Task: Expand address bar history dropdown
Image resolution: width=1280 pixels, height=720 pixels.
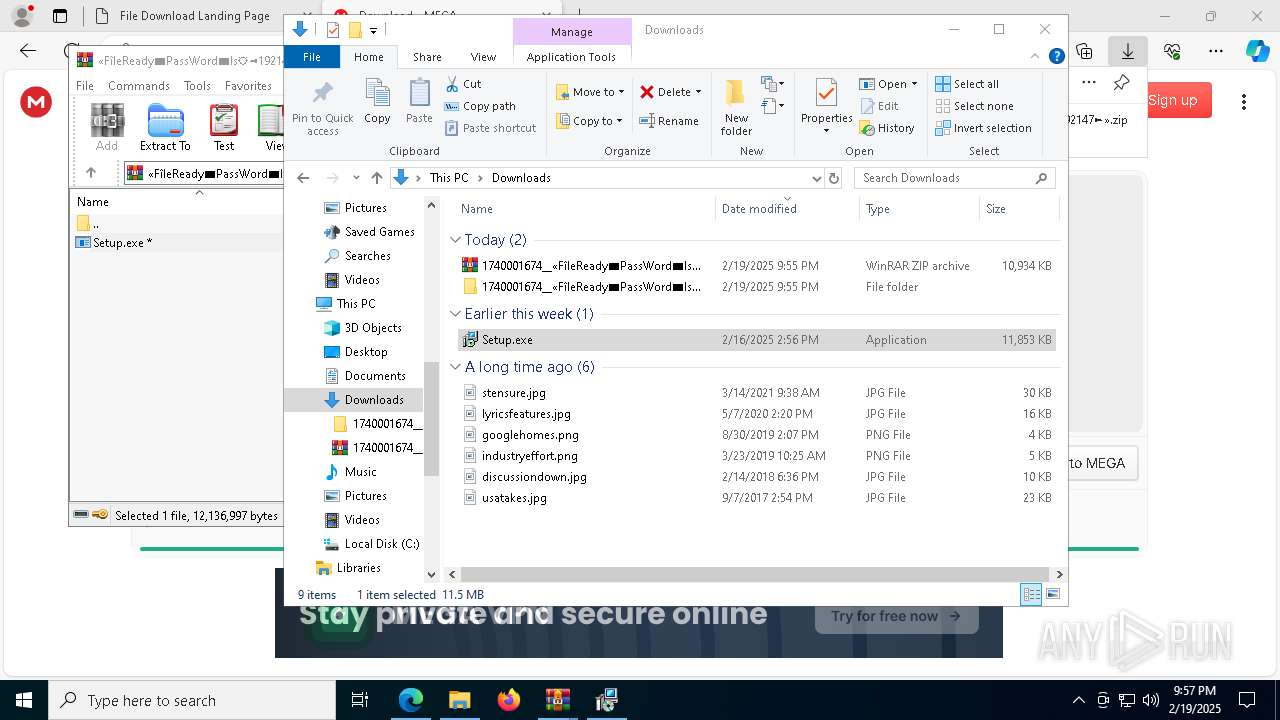Action: point(816,178)
